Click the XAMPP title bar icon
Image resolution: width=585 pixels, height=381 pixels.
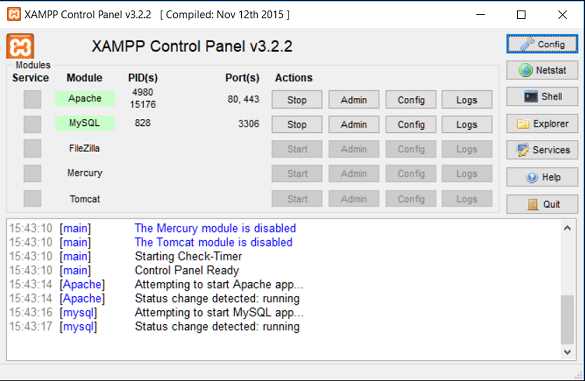coord(14,14)
